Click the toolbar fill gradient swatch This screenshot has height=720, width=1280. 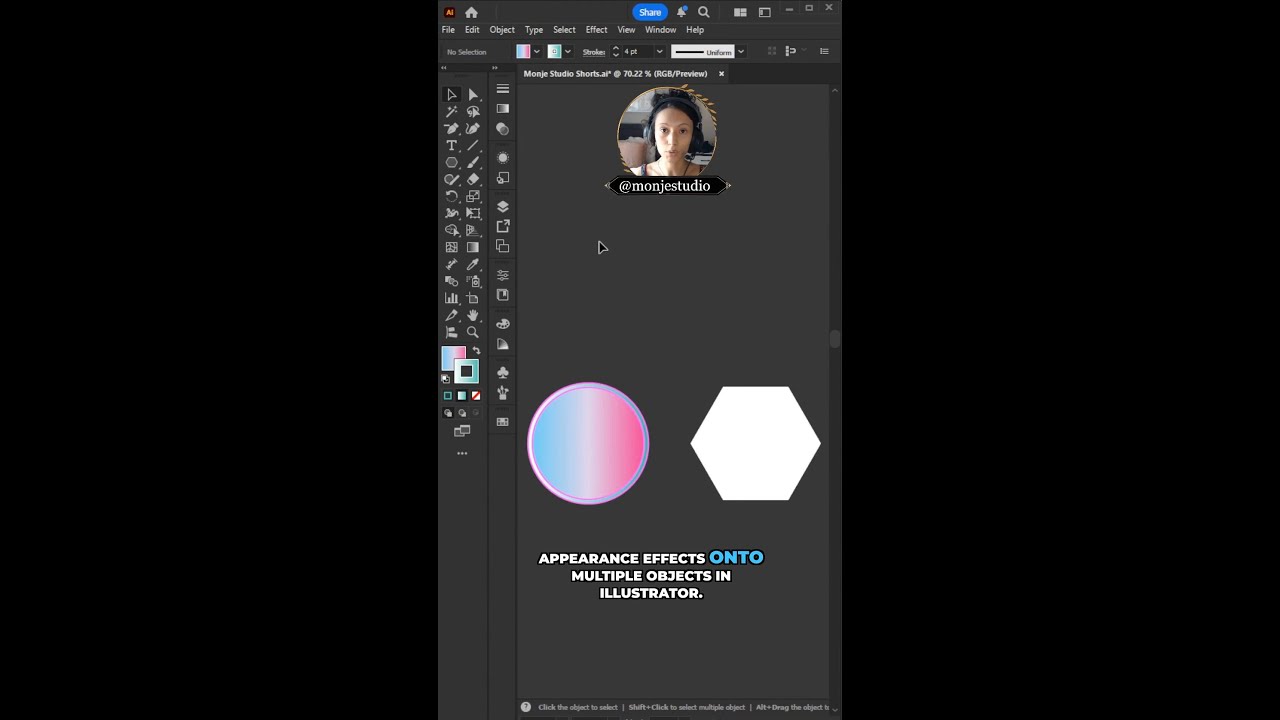(452, 356)
